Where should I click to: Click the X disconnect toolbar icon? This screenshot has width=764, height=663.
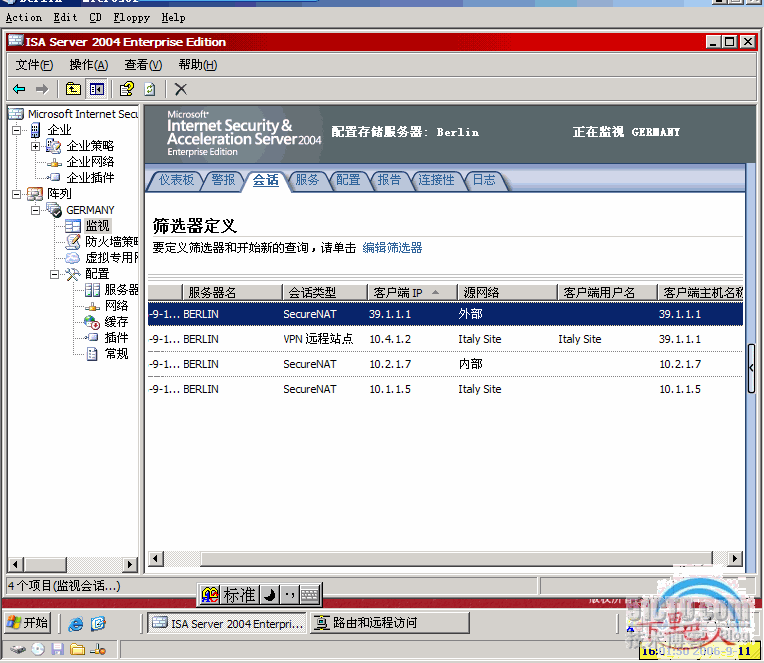click(181, 89)
